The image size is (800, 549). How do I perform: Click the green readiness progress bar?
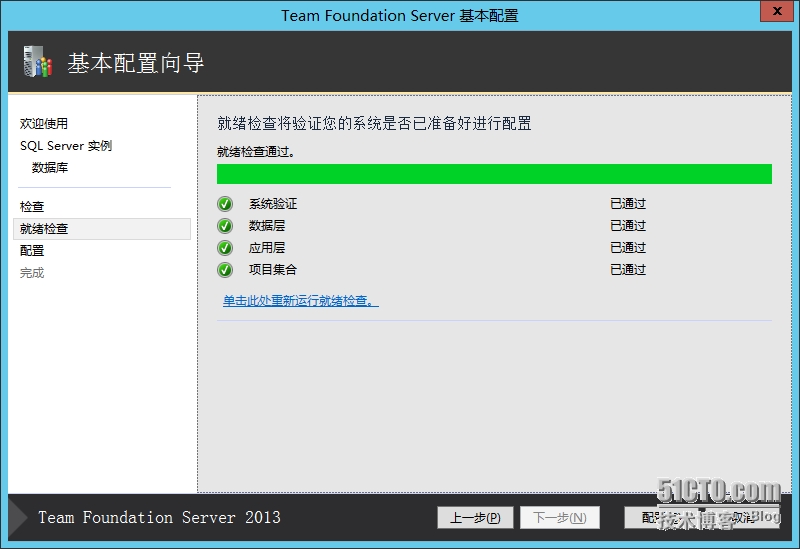tap(494, 174)
